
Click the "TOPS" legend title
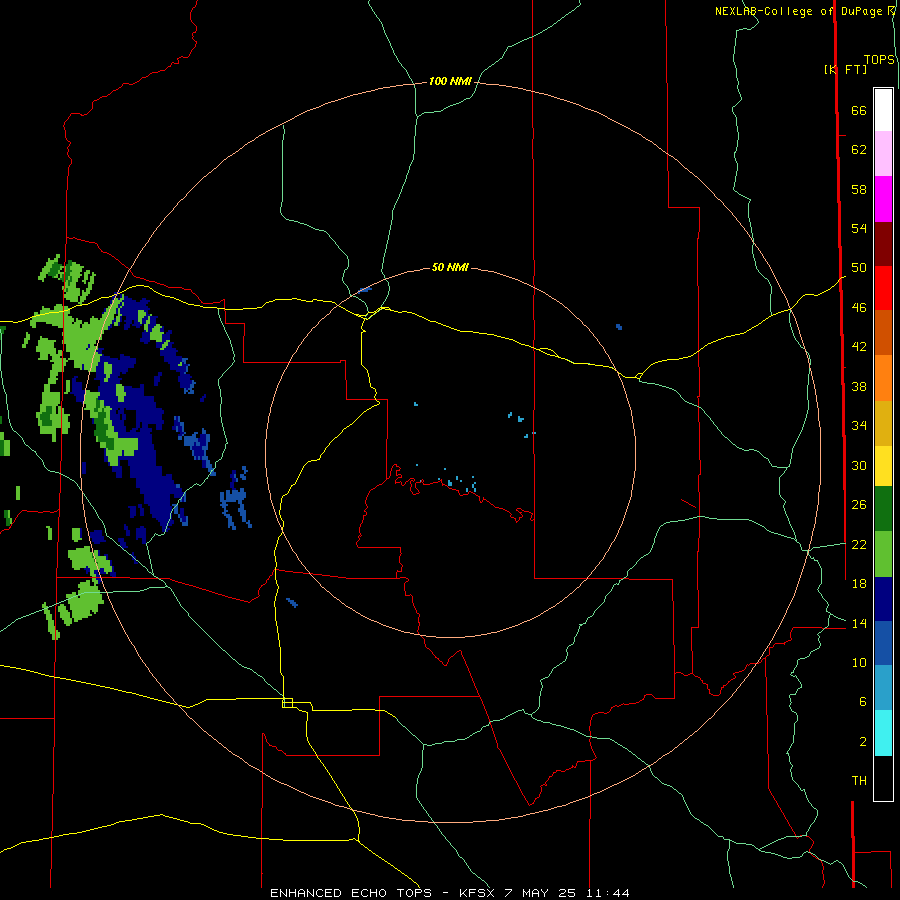(879, 60)
